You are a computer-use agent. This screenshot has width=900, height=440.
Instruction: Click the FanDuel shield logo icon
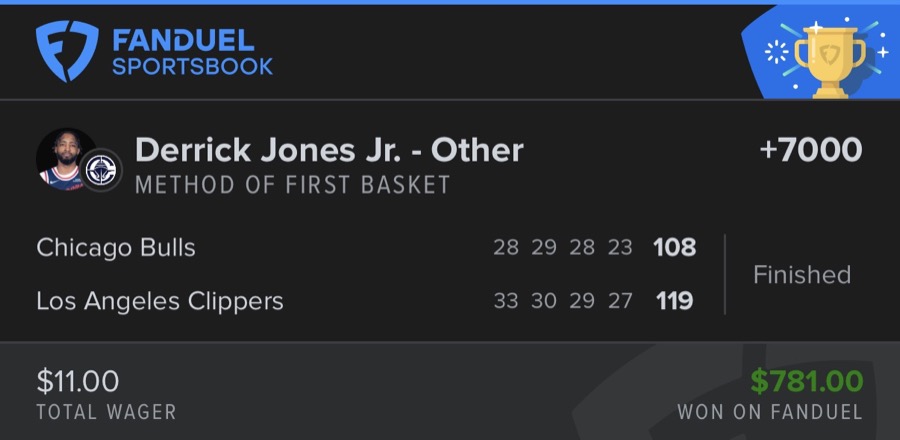click(68, 52)
